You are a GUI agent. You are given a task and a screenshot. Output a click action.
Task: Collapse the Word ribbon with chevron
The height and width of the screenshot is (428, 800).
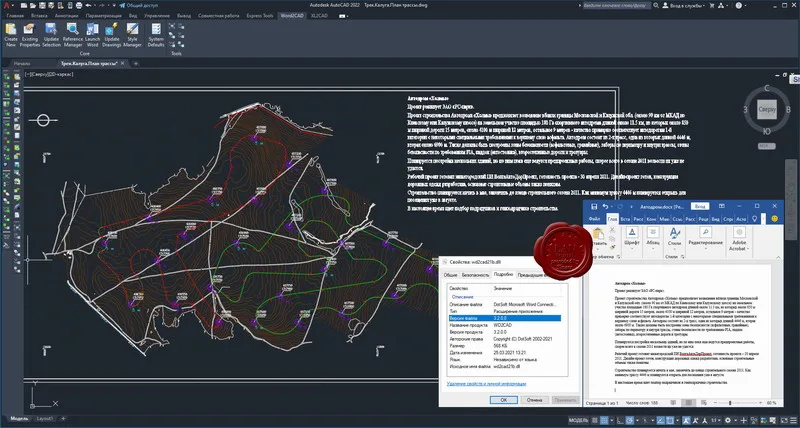coord(778,256)
